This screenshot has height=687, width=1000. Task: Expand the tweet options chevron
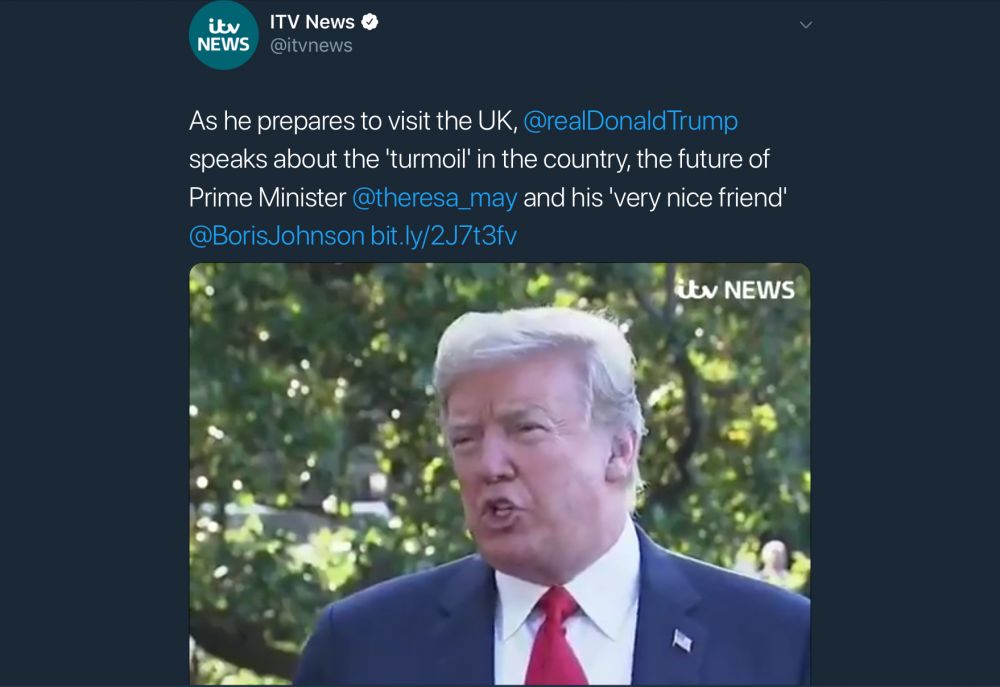(x=806, y=25)
